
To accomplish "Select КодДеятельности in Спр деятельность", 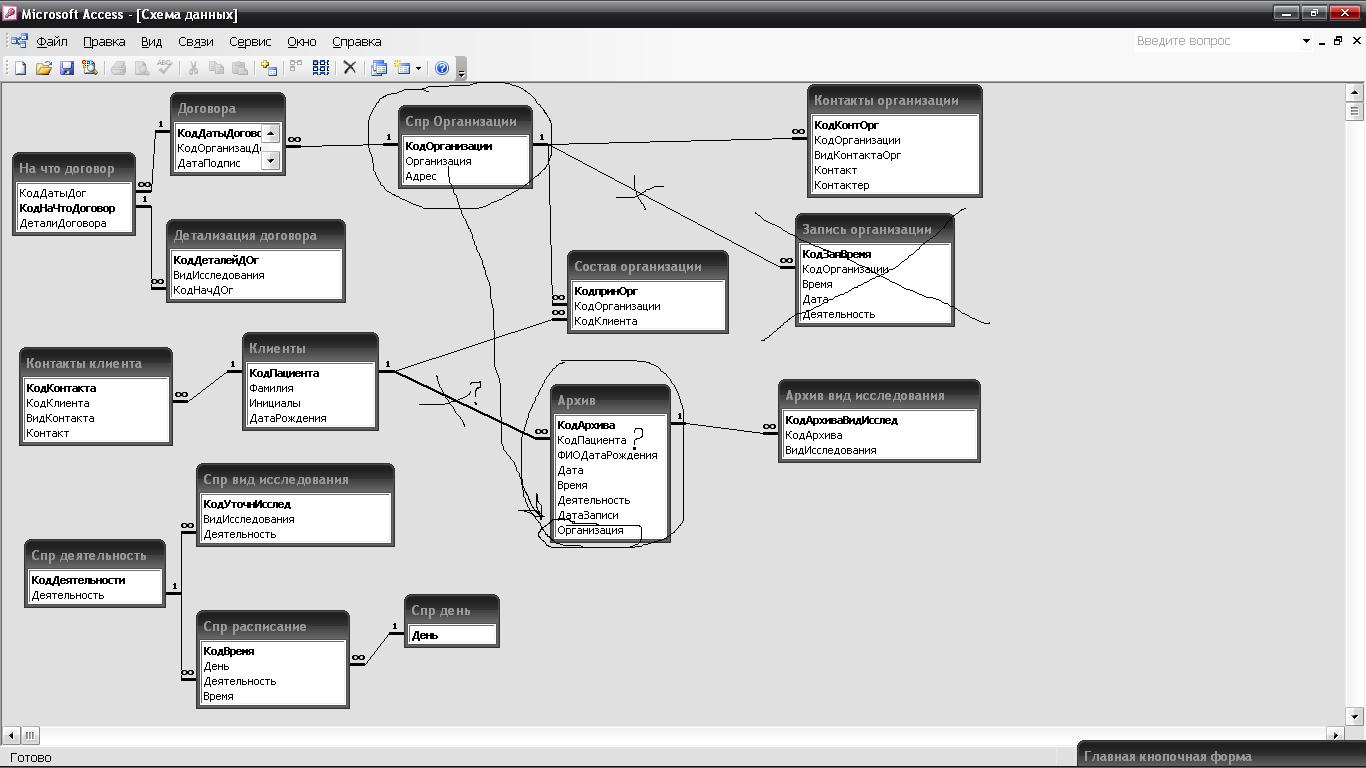I will coord(78,580).
